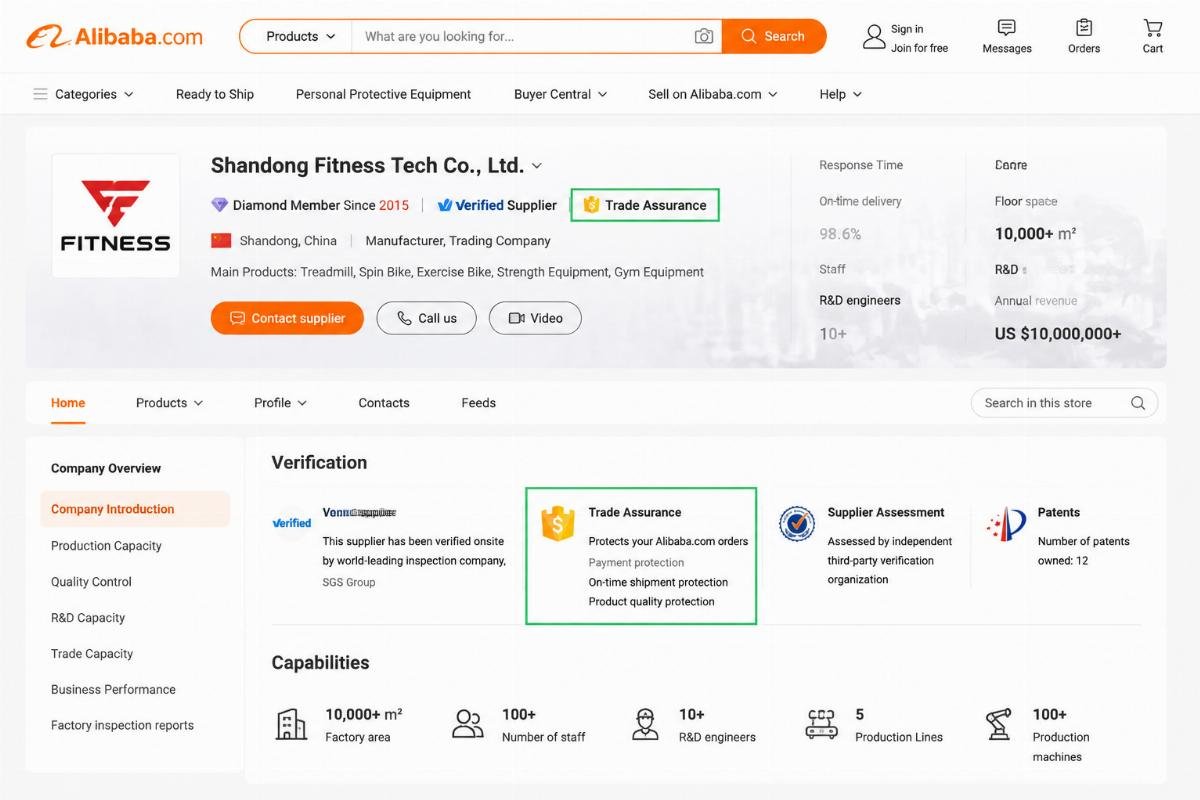1200x800 pixels.
Task: Click the SGS Group text
Action: point(349,582)
